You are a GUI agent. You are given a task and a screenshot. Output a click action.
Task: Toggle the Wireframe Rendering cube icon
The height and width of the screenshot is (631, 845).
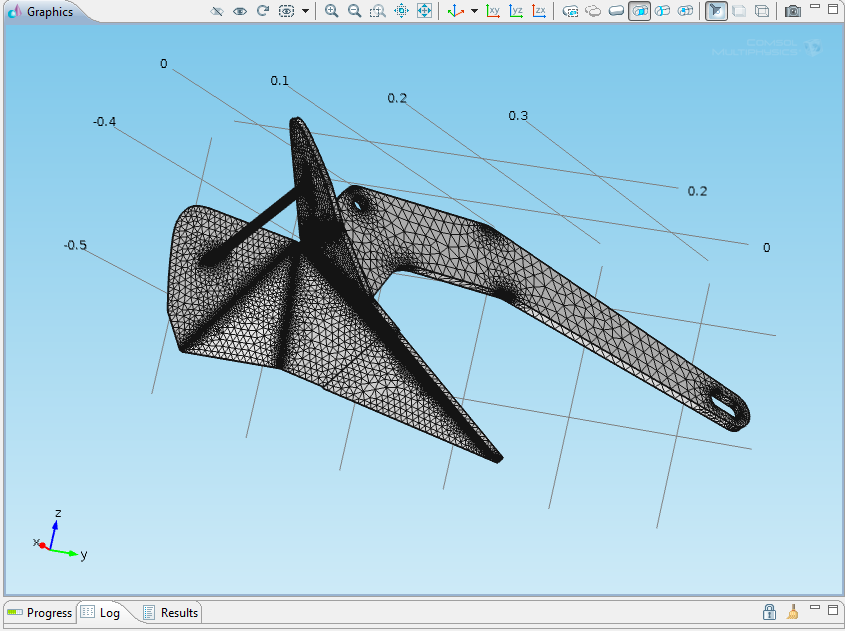click(762, 11)
